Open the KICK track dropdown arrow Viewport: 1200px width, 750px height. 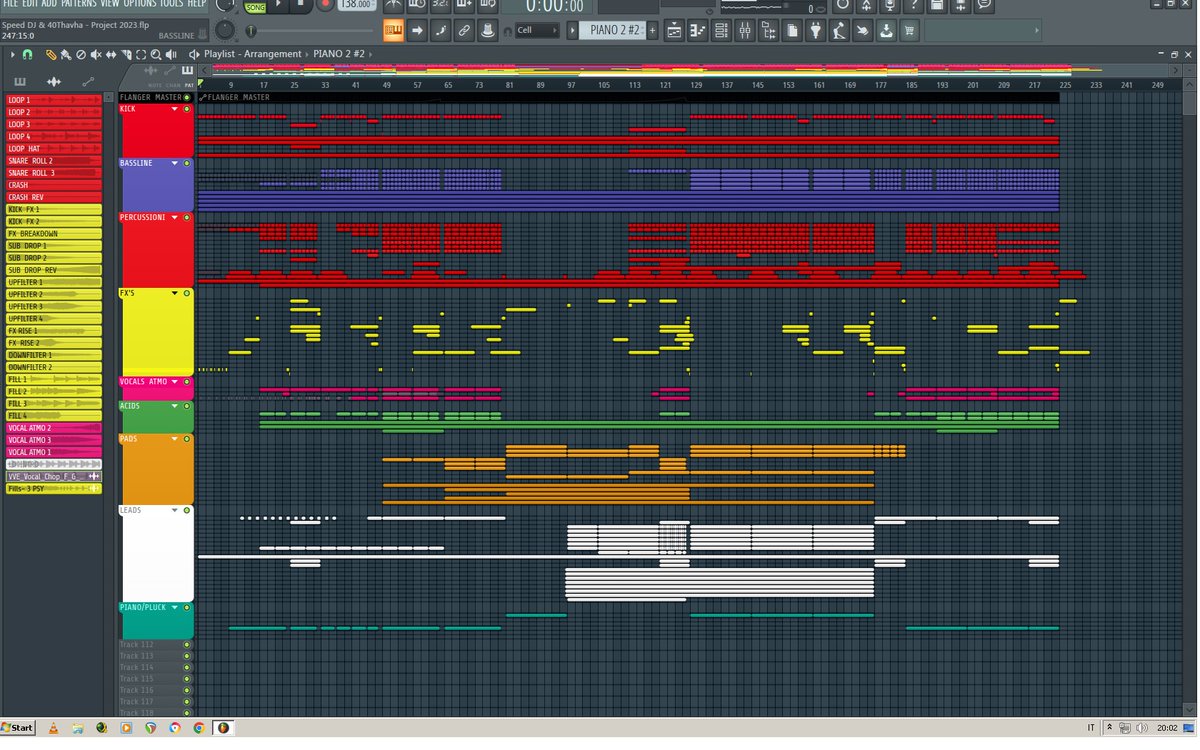click(174, 109)
